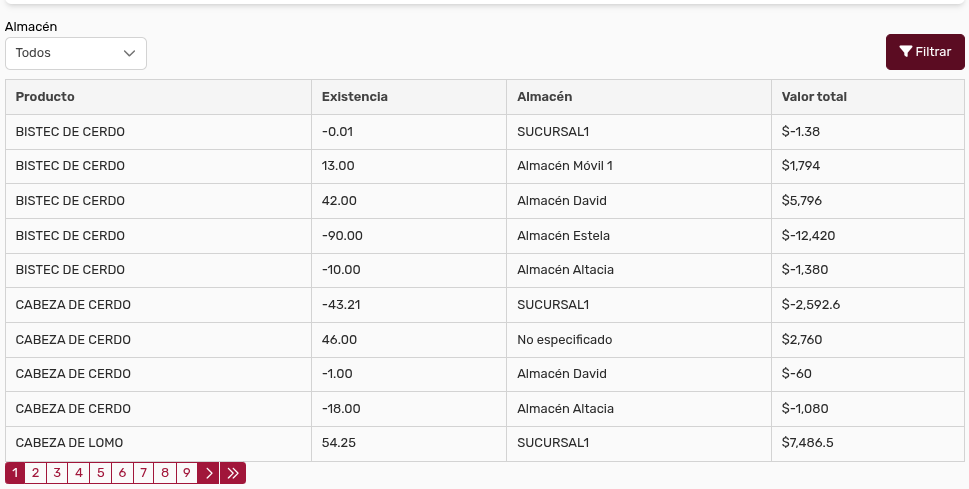
Task: Click the Producto column header
Action: point(45,97)
